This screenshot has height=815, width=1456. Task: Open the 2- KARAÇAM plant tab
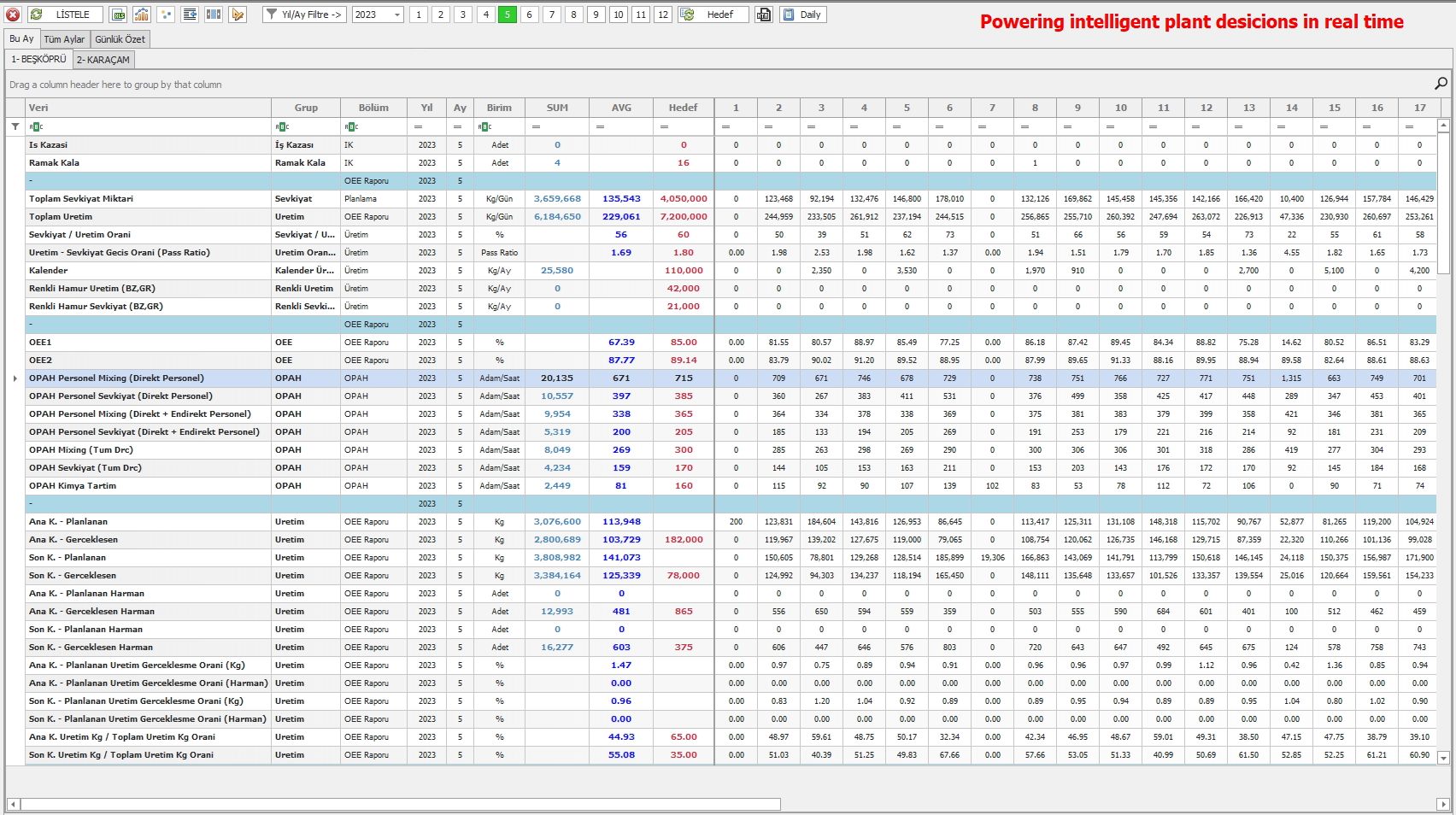point(103,60)
